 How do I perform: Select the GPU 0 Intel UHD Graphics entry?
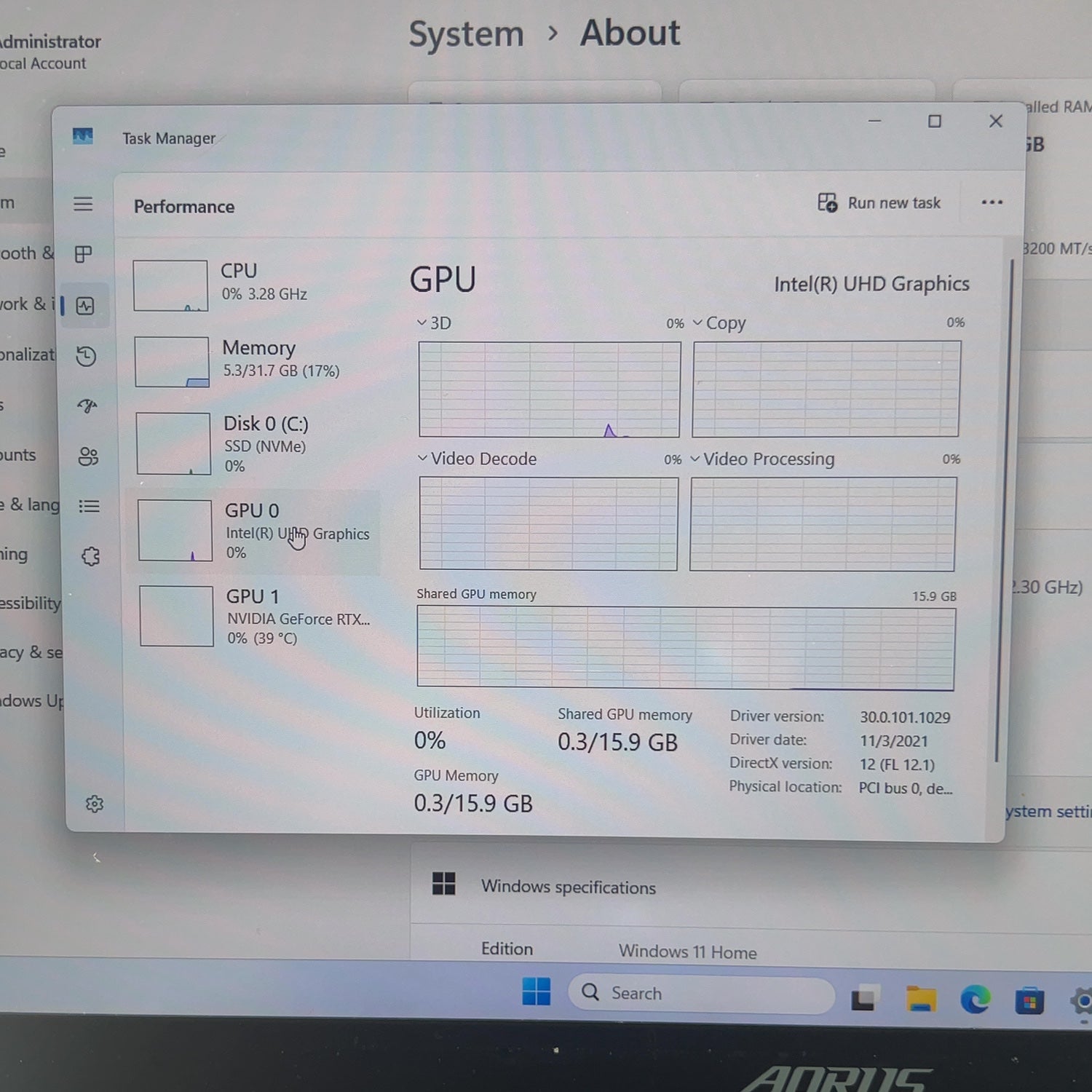253,531
